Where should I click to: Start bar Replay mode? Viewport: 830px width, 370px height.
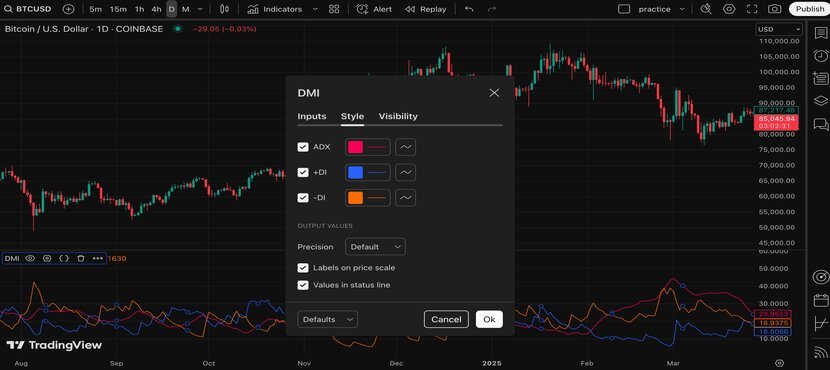tap(426, 9)
